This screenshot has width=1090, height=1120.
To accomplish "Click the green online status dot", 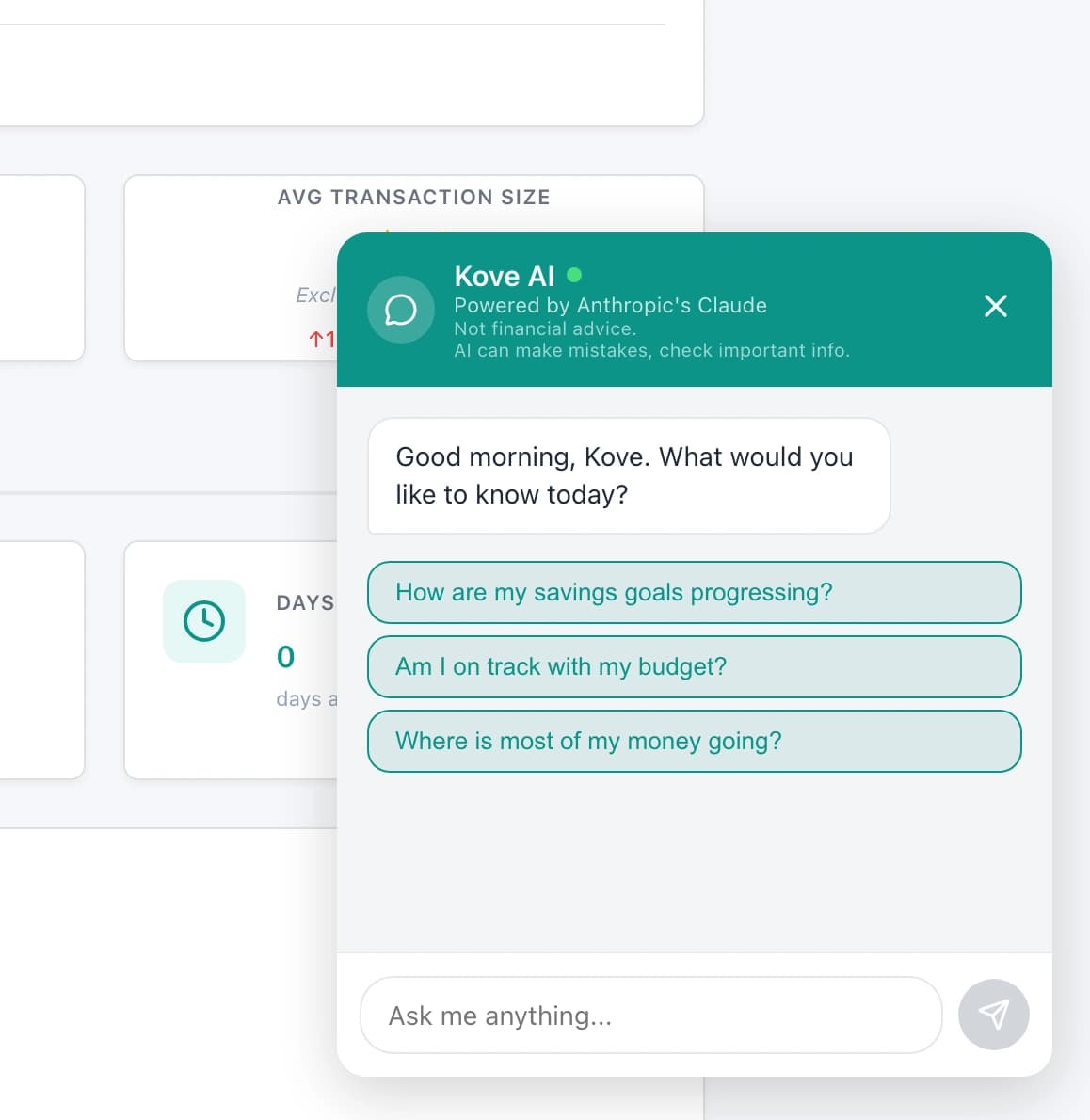I will [x=573, y=275].
